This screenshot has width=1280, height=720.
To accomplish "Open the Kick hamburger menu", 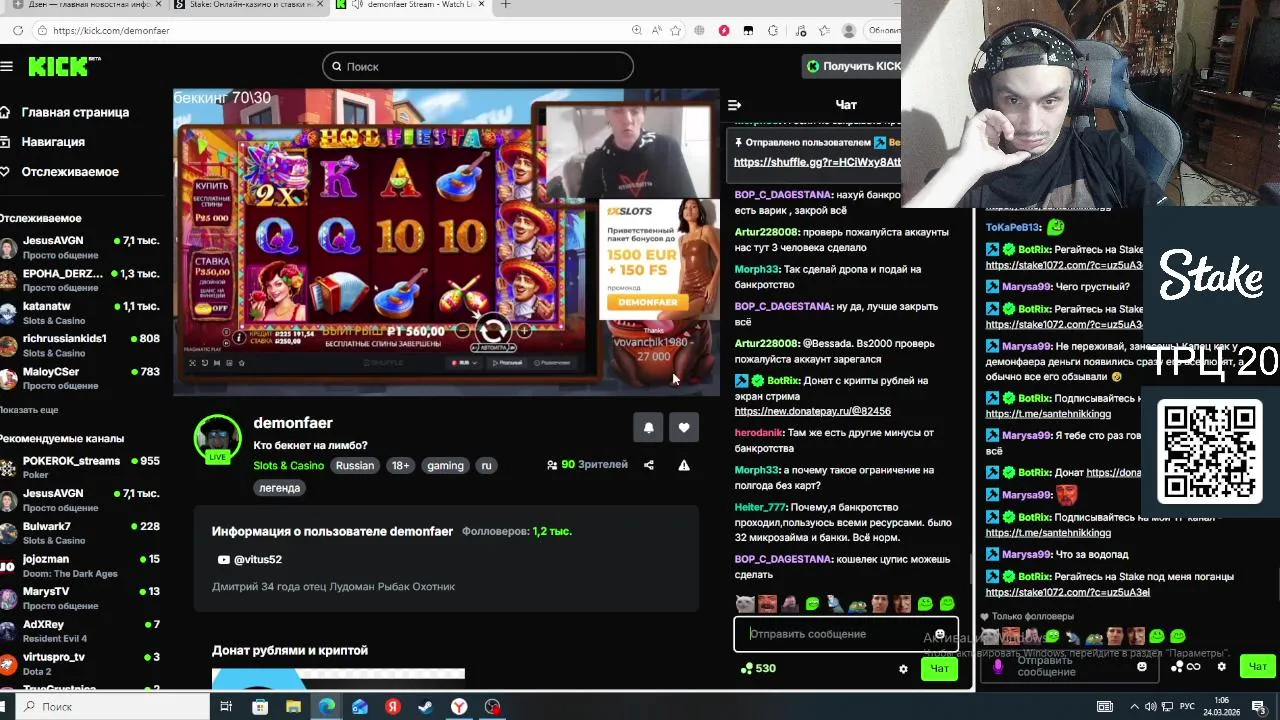I will tap(7, 66).
